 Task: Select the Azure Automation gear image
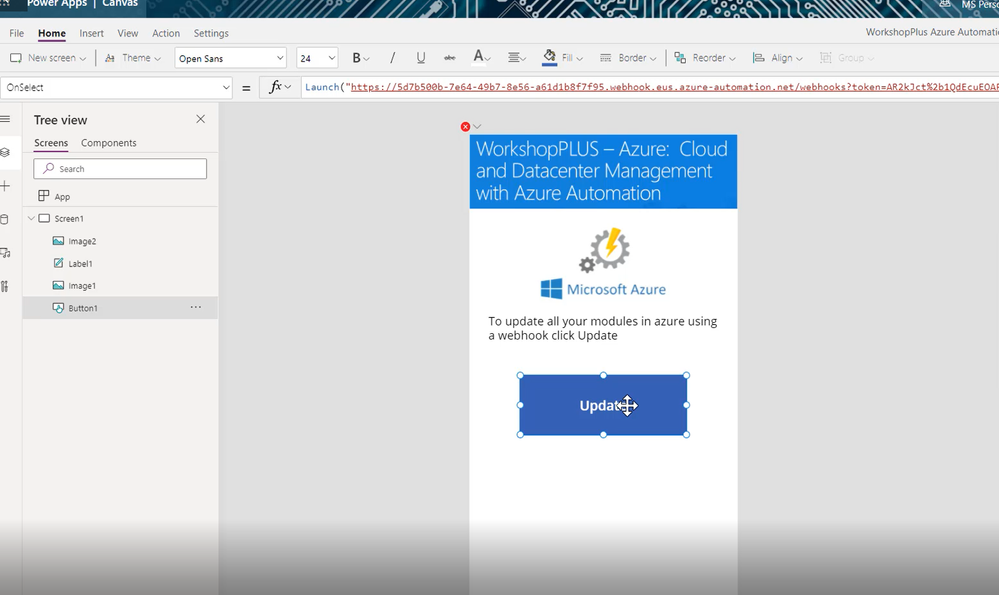click(605, 250)
